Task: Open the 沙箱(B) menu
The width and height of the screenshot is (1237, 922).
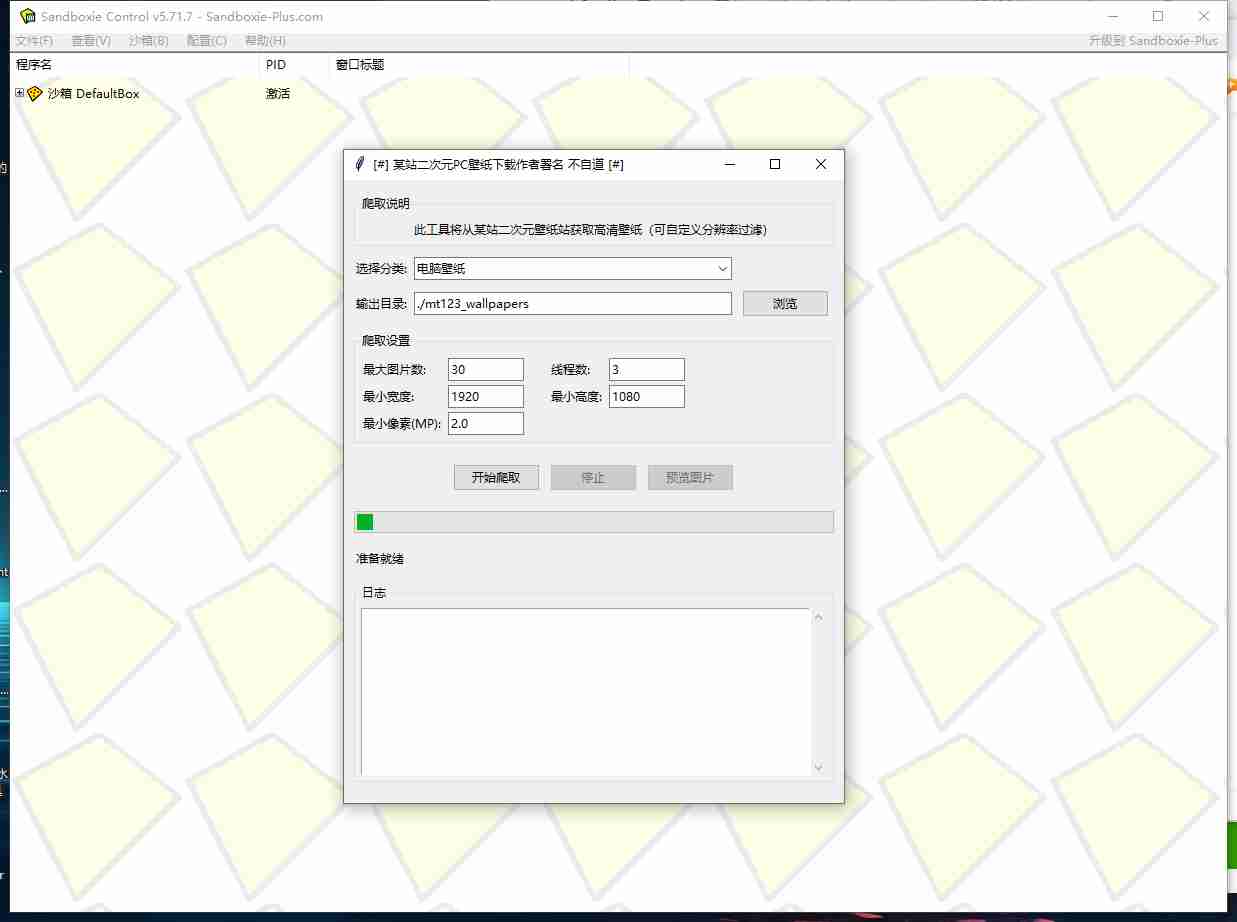Action: click(x=148, y=41)
